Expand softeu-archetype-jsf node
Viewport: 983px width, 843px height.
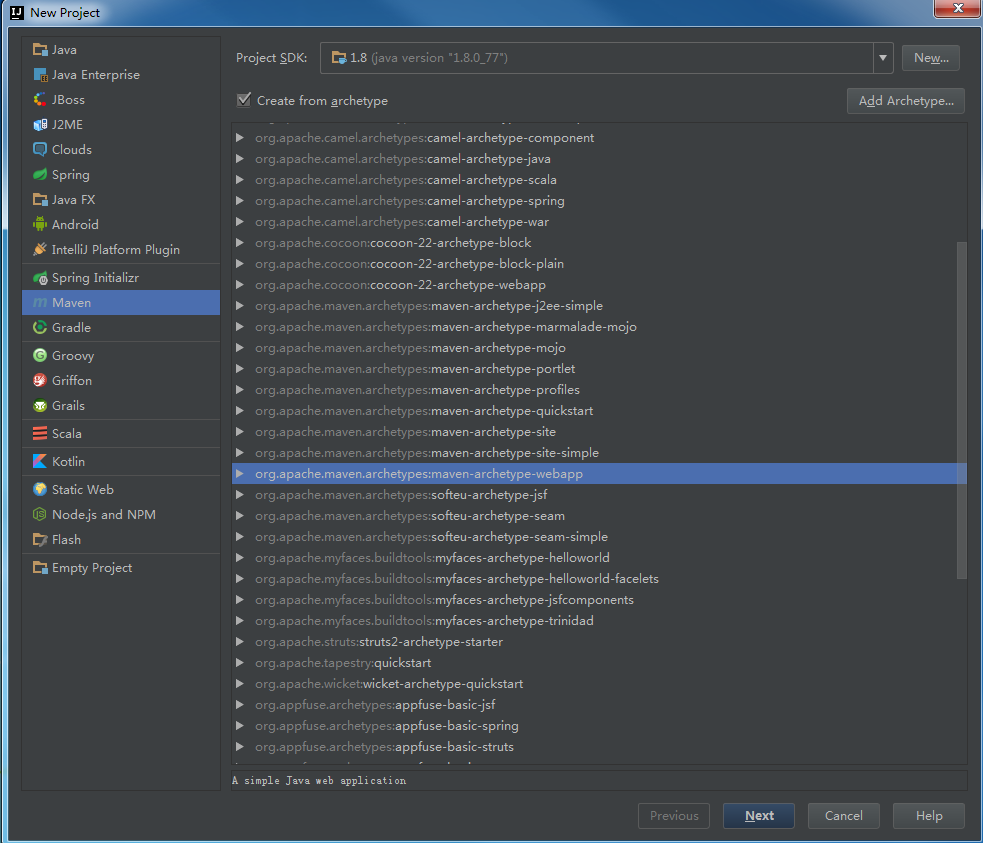click(239, 495)
